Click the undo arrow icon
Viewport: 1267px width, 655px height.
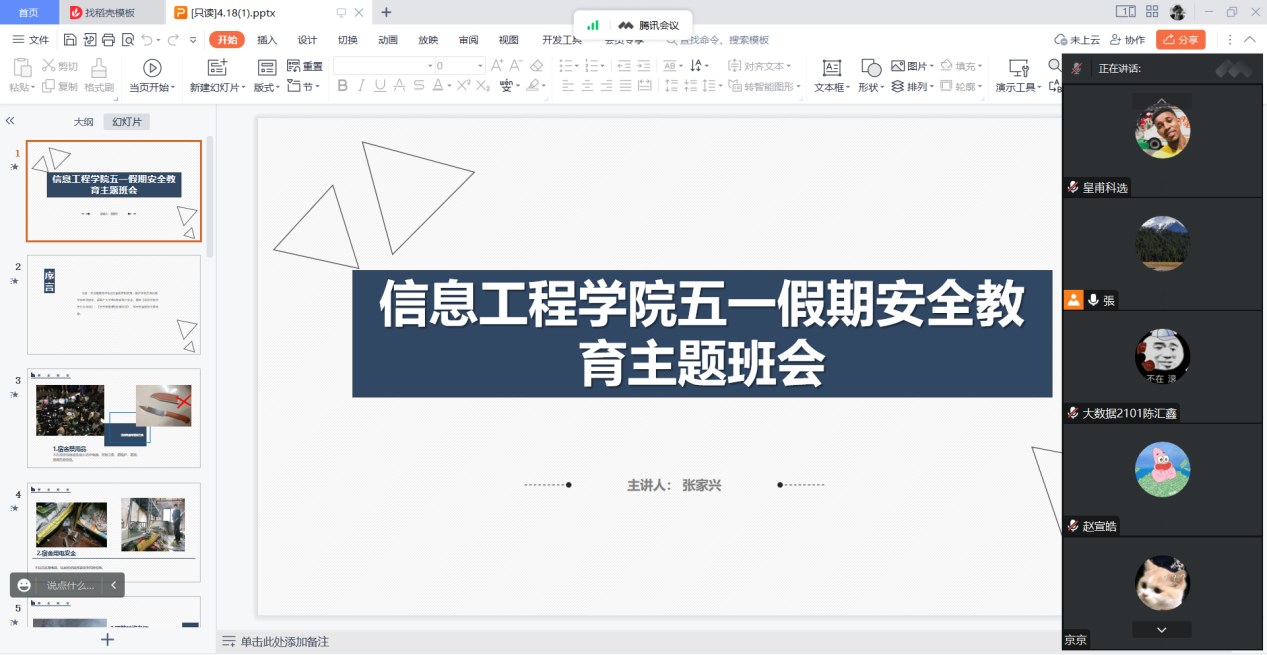[x=148, y=40]
